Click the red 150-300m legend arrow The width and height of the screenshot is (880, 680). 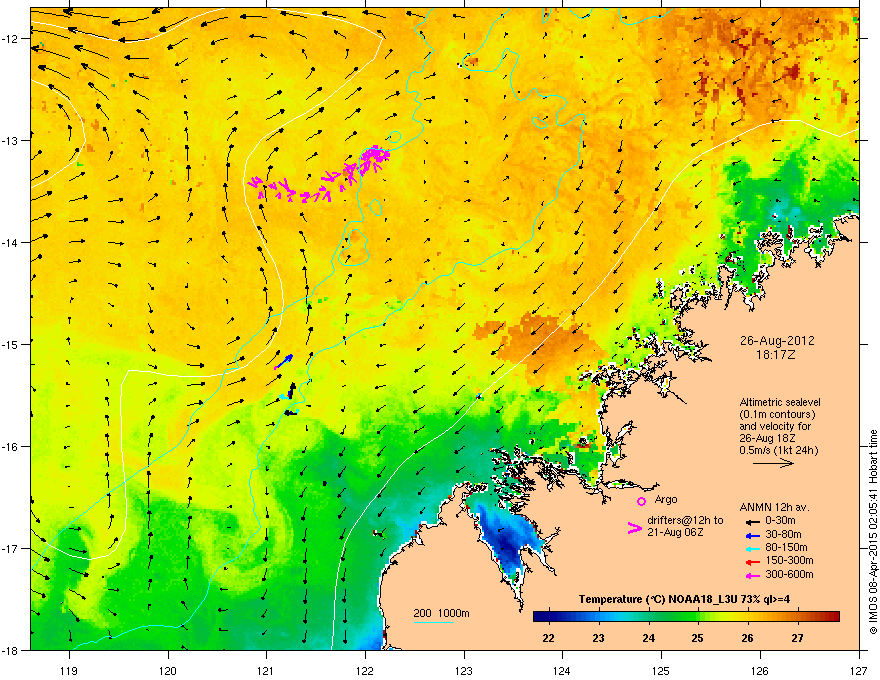(x=752, y=561)
